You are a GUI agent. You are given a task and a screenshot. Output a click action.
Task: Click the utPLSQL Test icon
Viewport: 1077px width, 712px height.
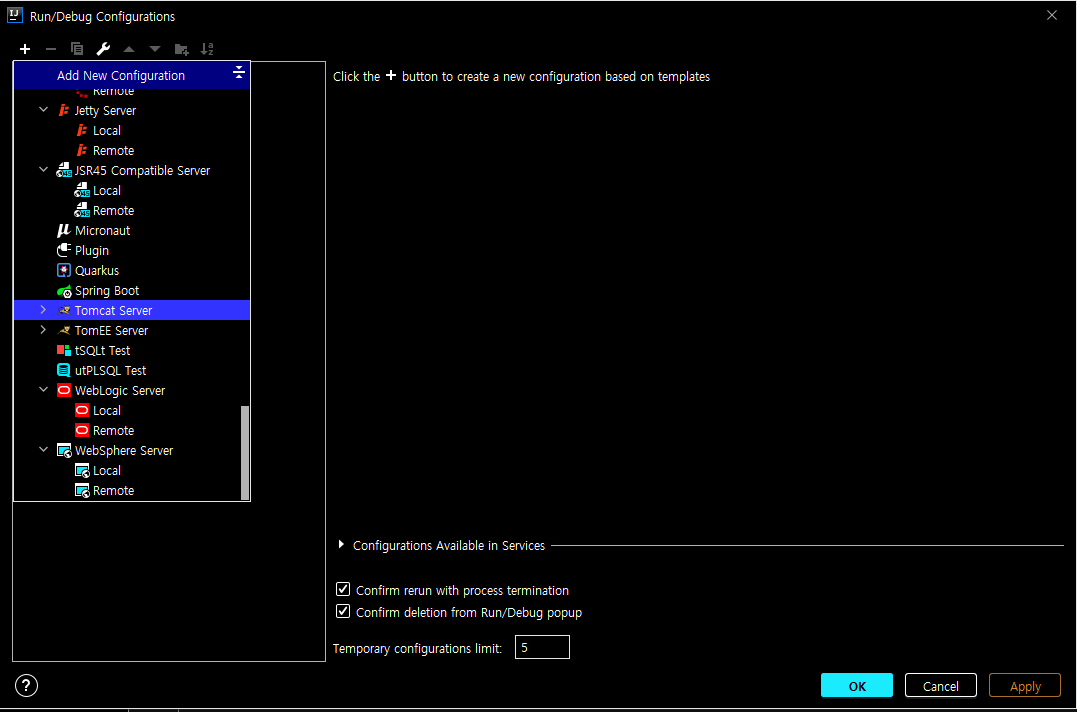point(64,370)
